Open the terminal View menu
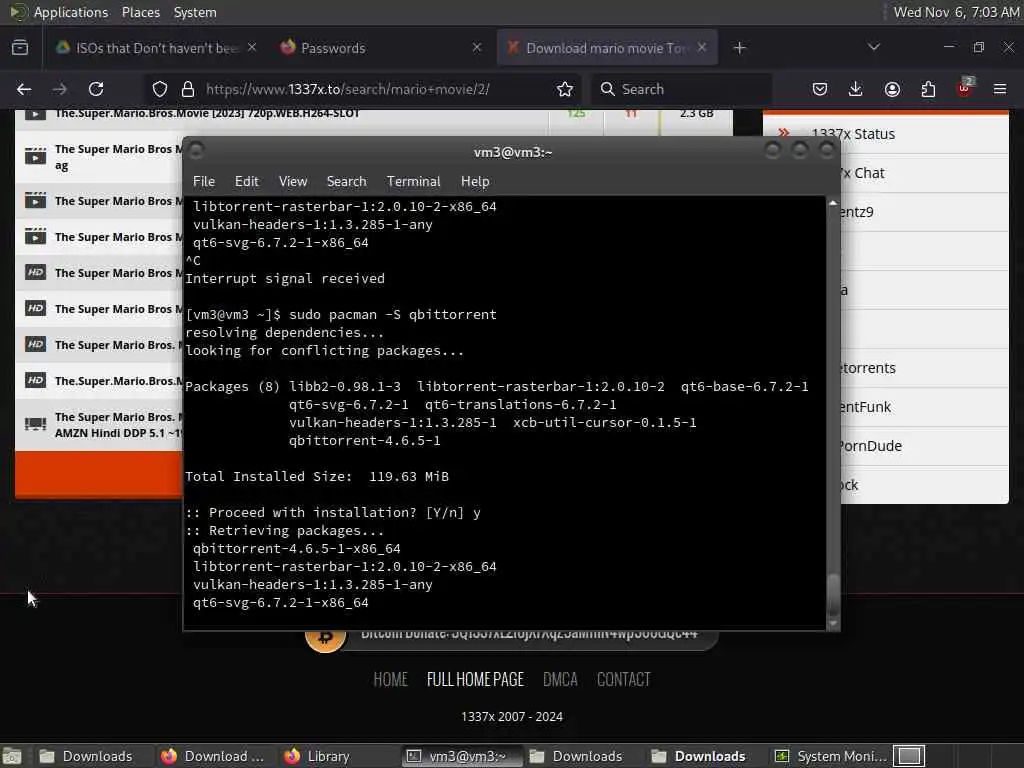 coord(293,182)
